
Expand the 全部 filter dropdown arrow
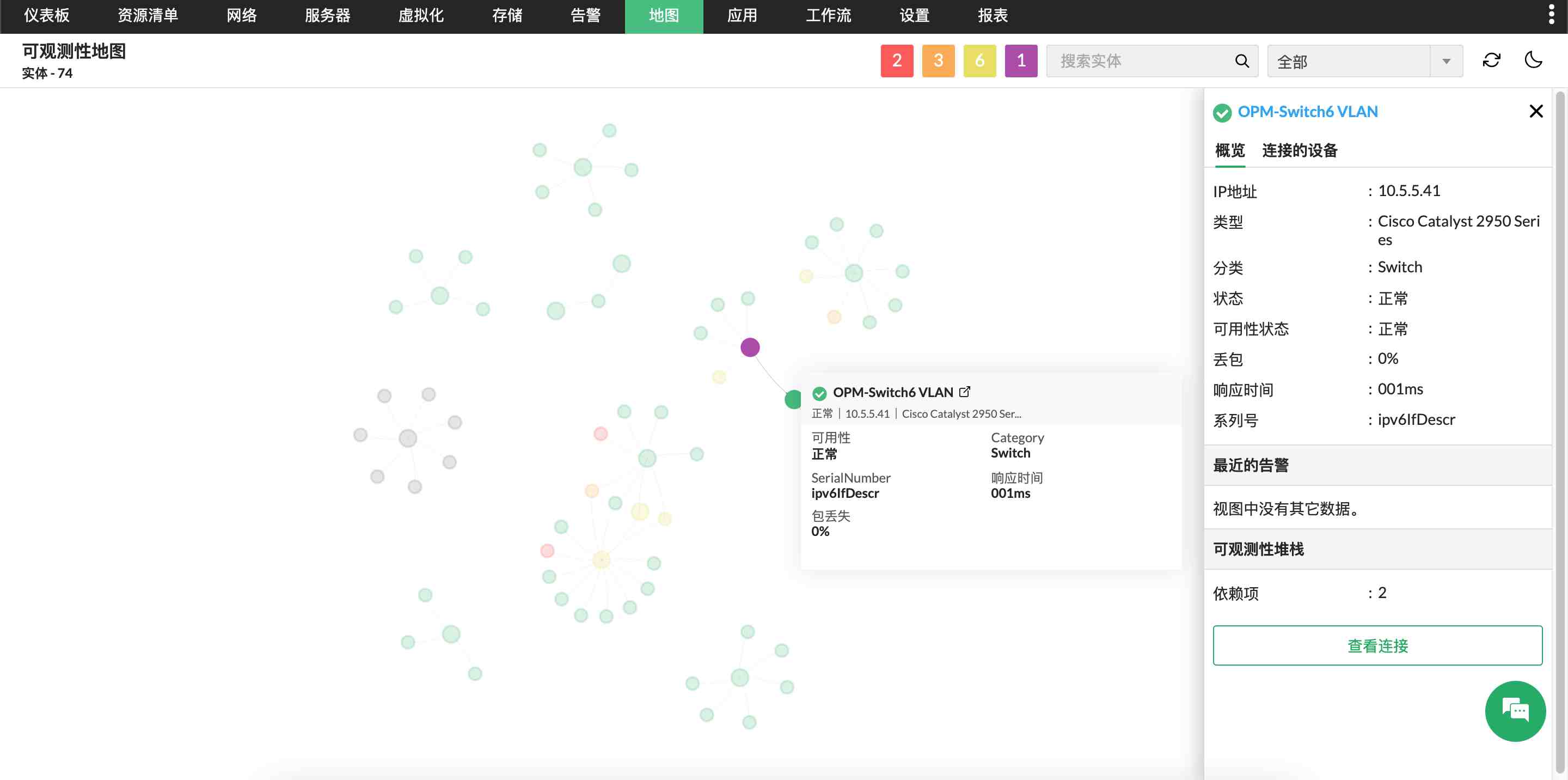click(1446, 61)
